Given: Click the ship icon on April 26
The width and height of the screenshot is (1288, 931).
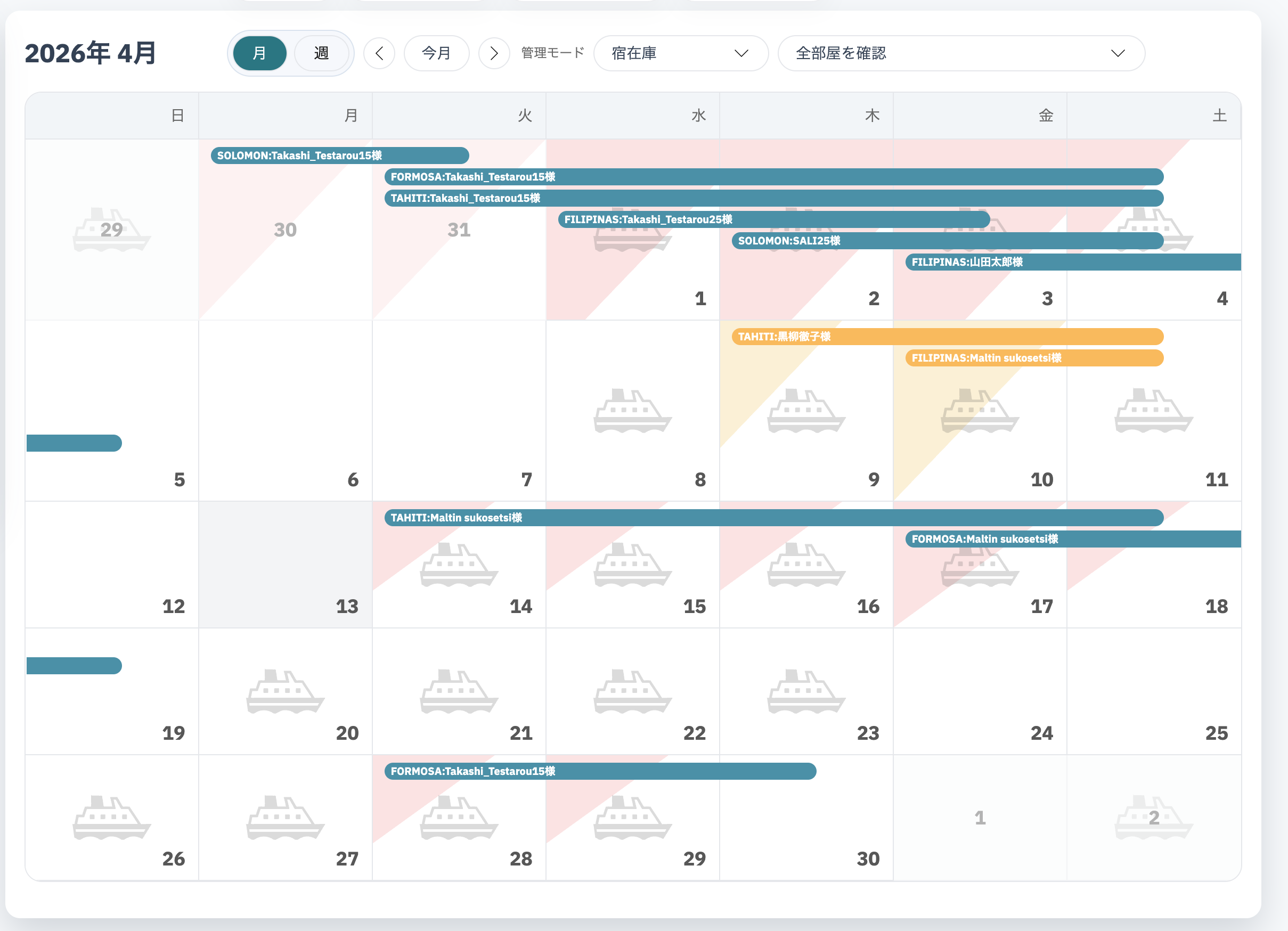Looking at the screenshot, I should coord(112,818).
